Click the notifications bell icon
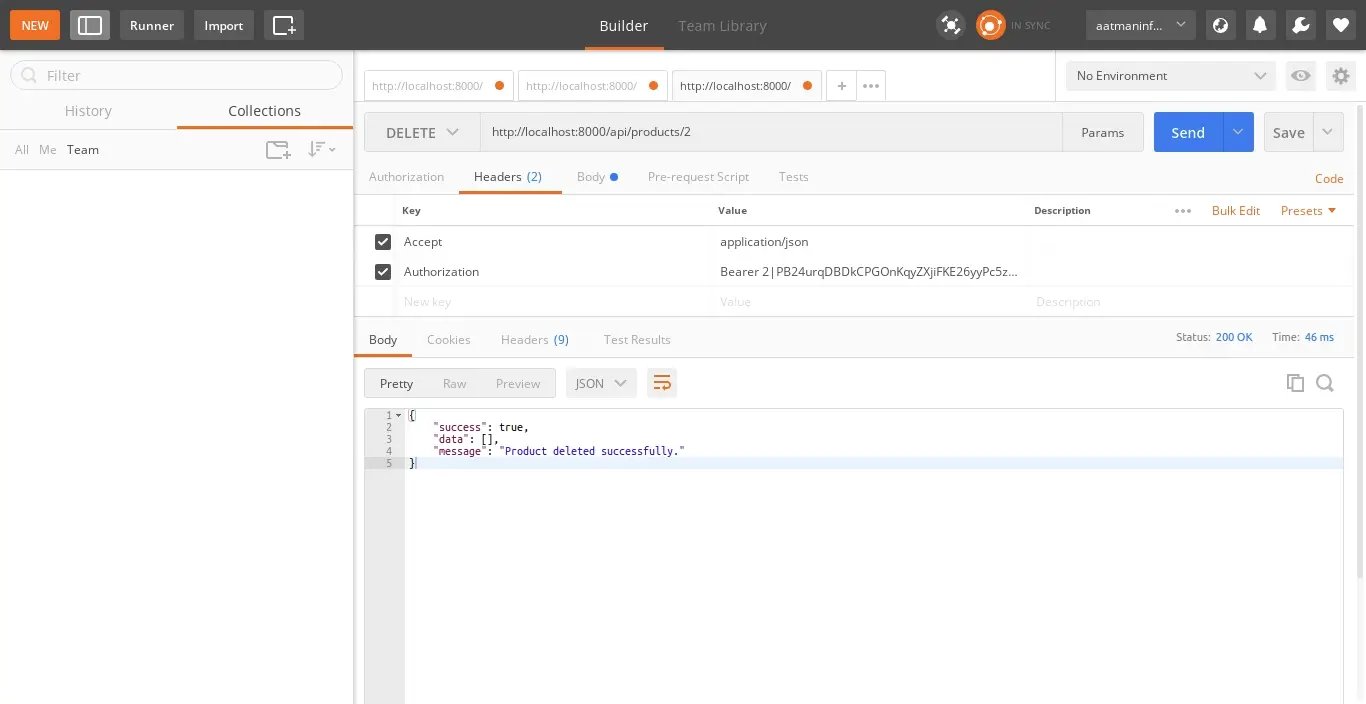The width and height of the screenshot is (1366, 704). click(x=1260, y=25)
